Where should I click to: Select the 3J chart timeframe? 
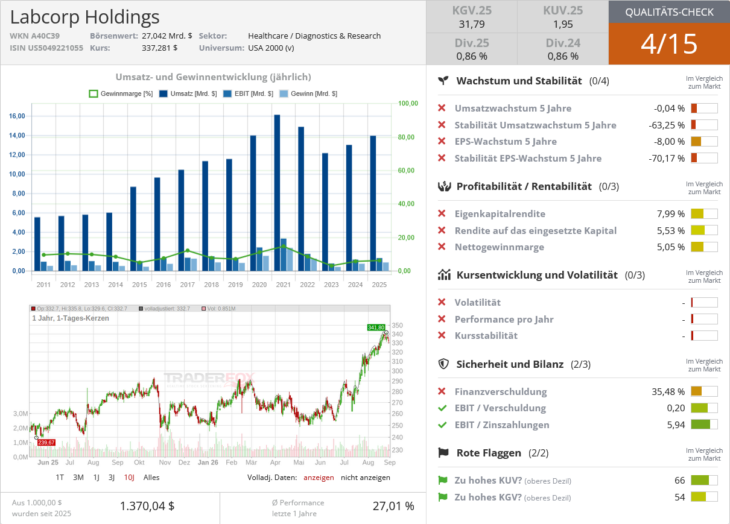(112, 477)
